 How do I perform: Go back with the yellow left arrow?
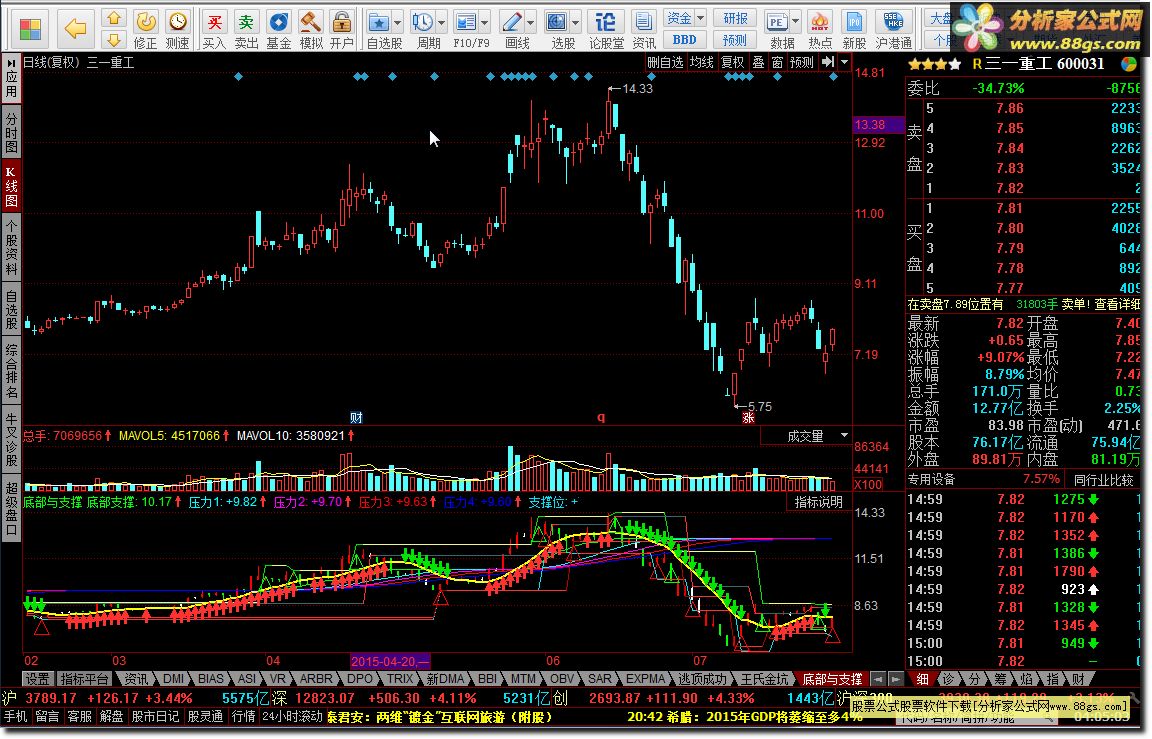[x=75, y=29]
